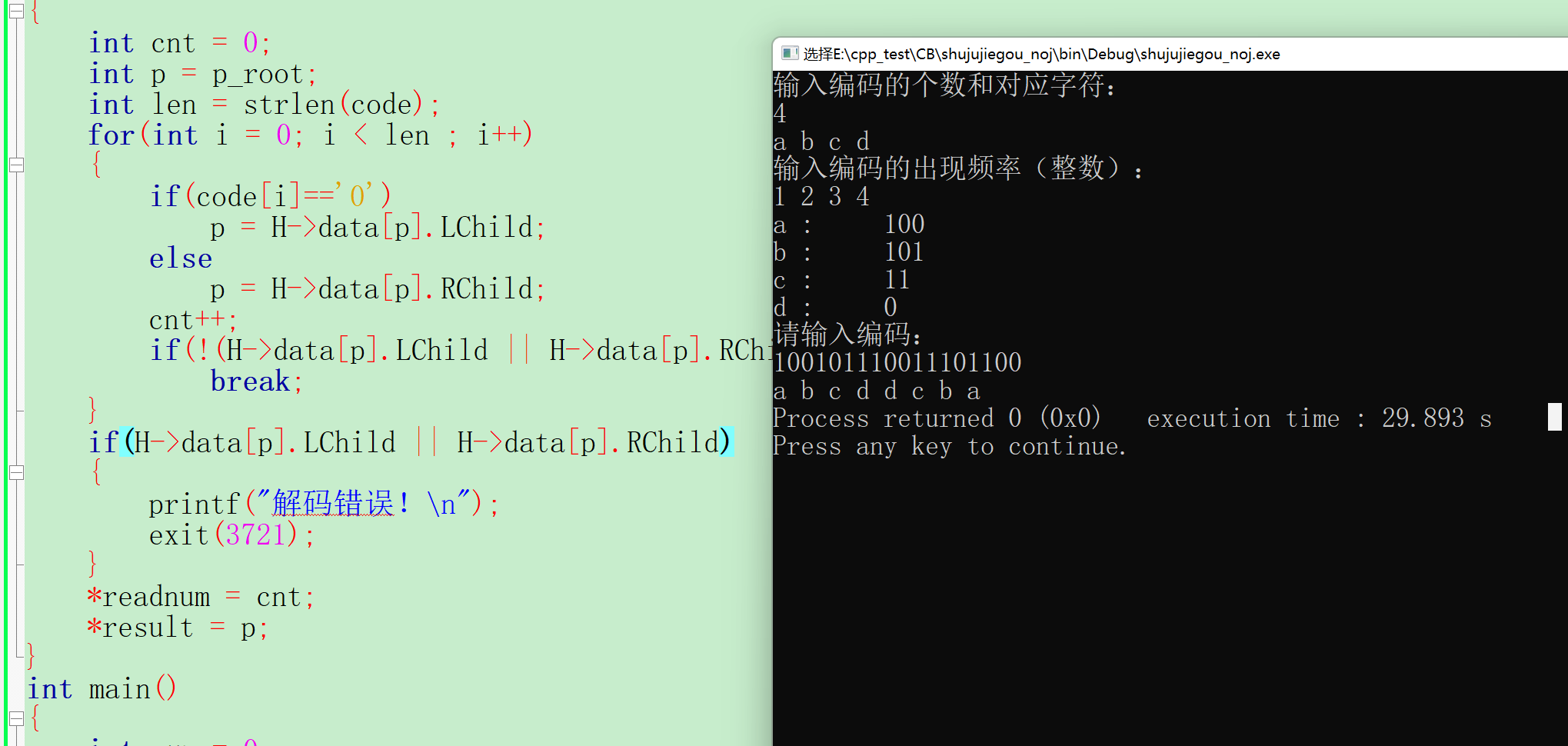Click console prompt '输入编码的出现频率(整数):'
The height and width of the screenshot is (746, 1568).
[x=958, y=168]
